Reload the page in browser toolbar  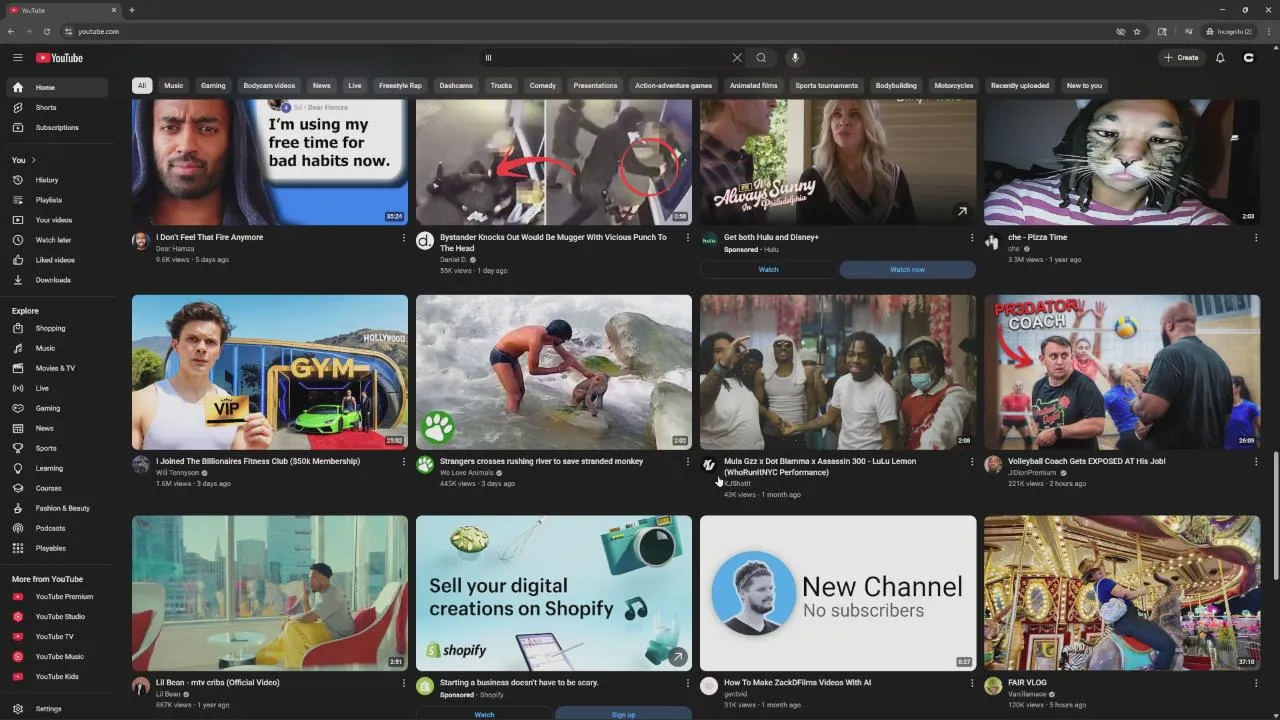(x=46, y=31)
